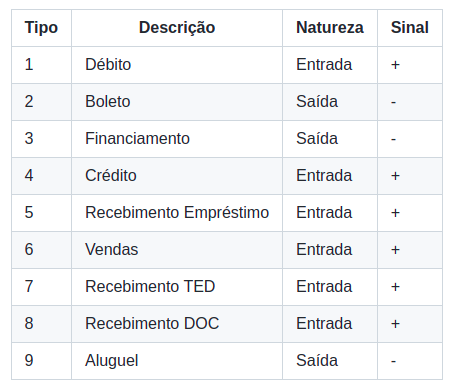
Task: Select Tipo number 5 cell
Action: 41,213
